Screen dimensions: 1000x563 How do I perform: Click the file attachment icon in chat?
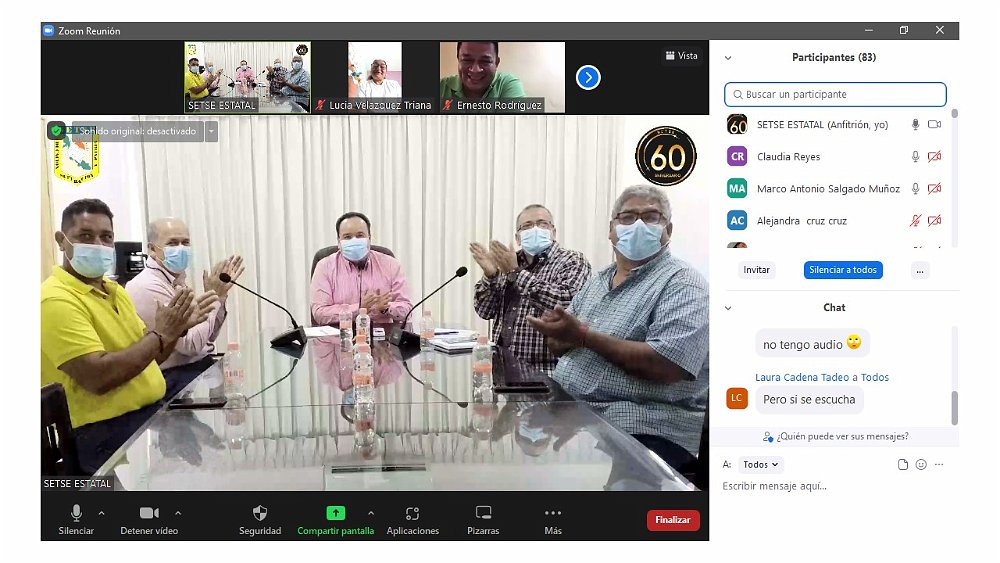point(903,465)
